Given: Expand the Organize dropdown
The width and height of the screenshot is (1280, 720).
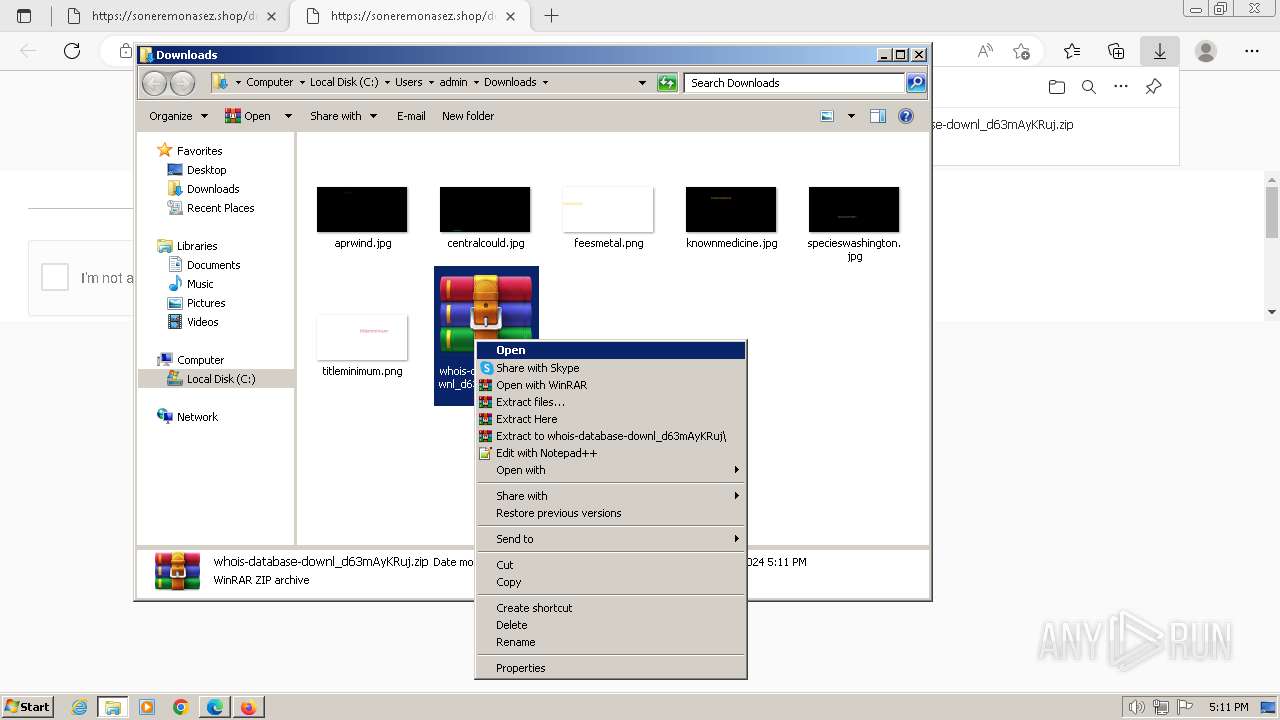Looking at the screenshot, I should [x=178, y=116].
